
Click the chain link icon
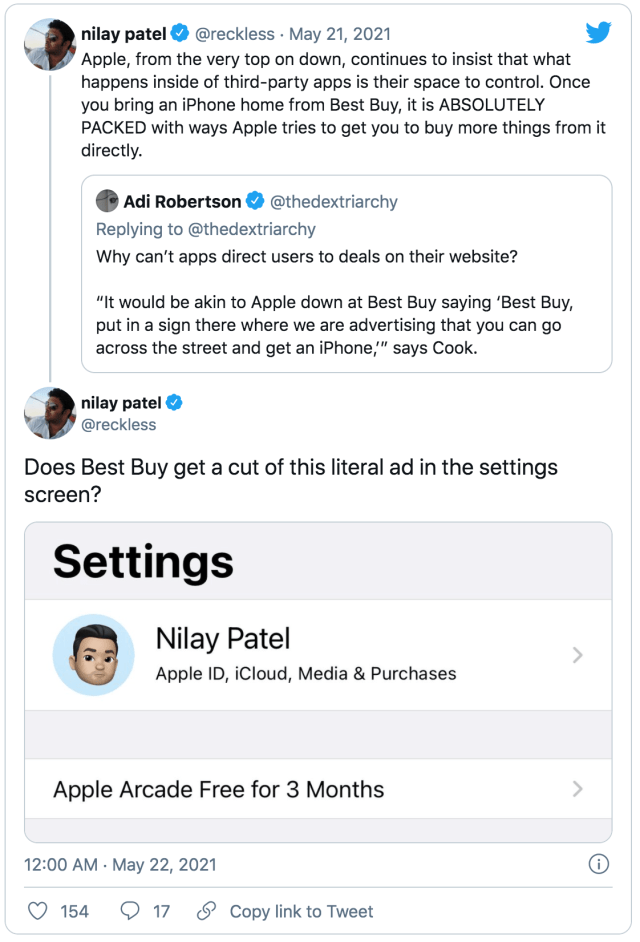(206, 911)
